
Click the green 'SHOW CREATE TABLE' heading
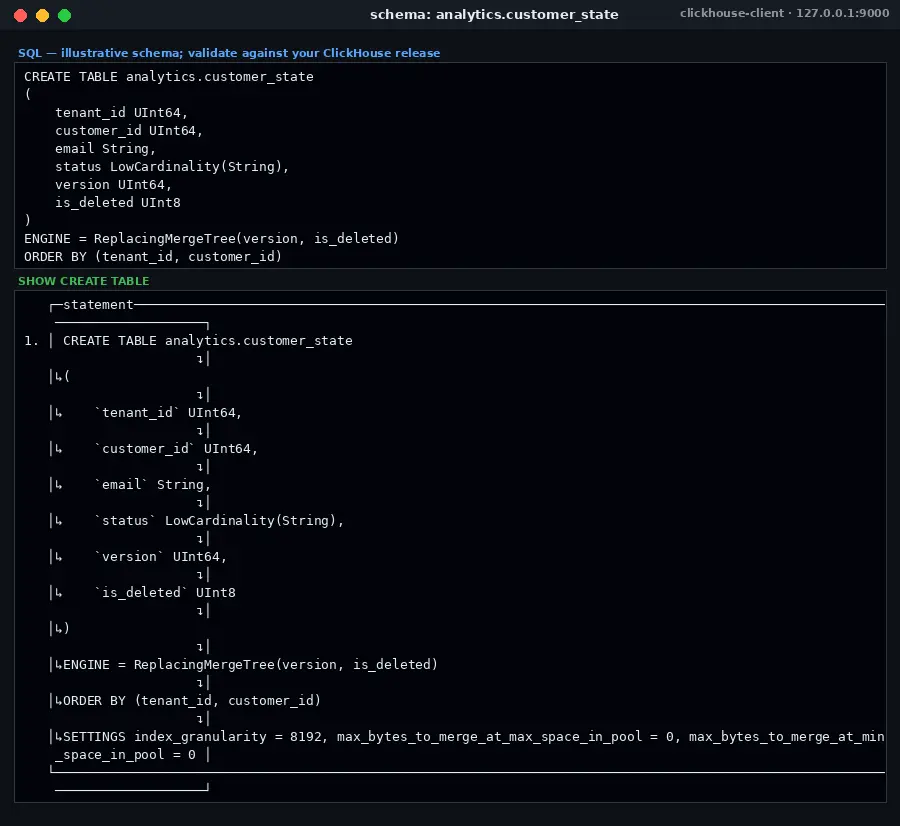click(84, 281)
